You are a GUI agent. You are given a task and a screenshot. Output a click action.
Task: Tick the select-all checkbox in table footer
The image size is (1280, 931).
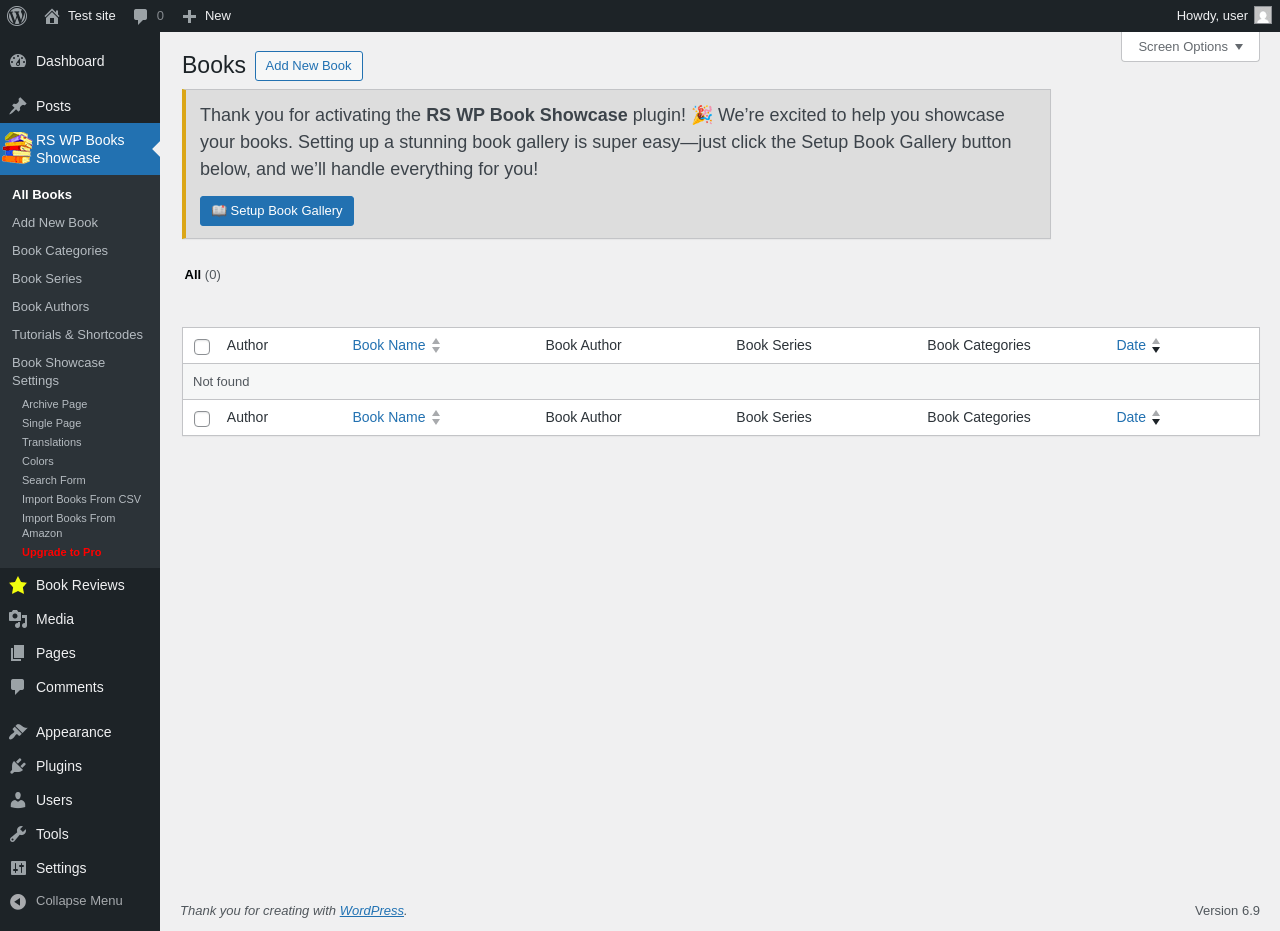coord(202,419)
